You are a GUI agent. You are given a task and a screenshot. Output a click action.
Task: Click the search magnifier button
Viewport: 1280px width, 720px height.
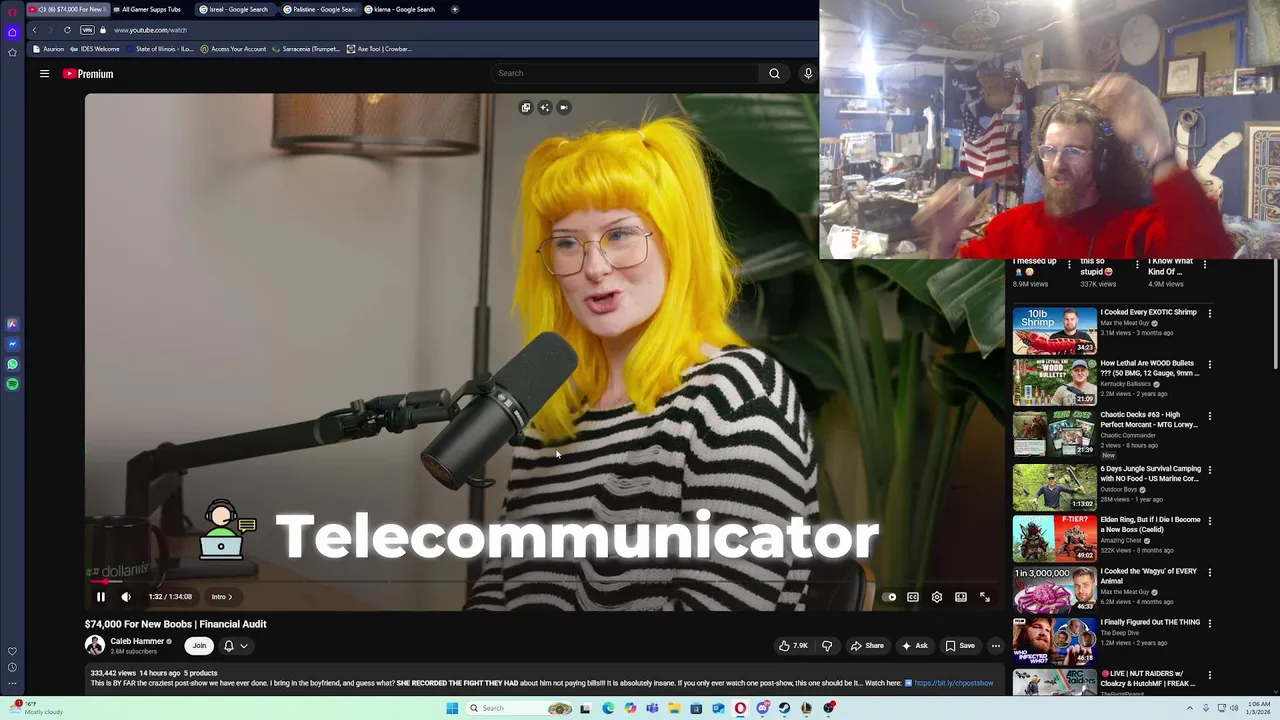[x=774, y=73]
